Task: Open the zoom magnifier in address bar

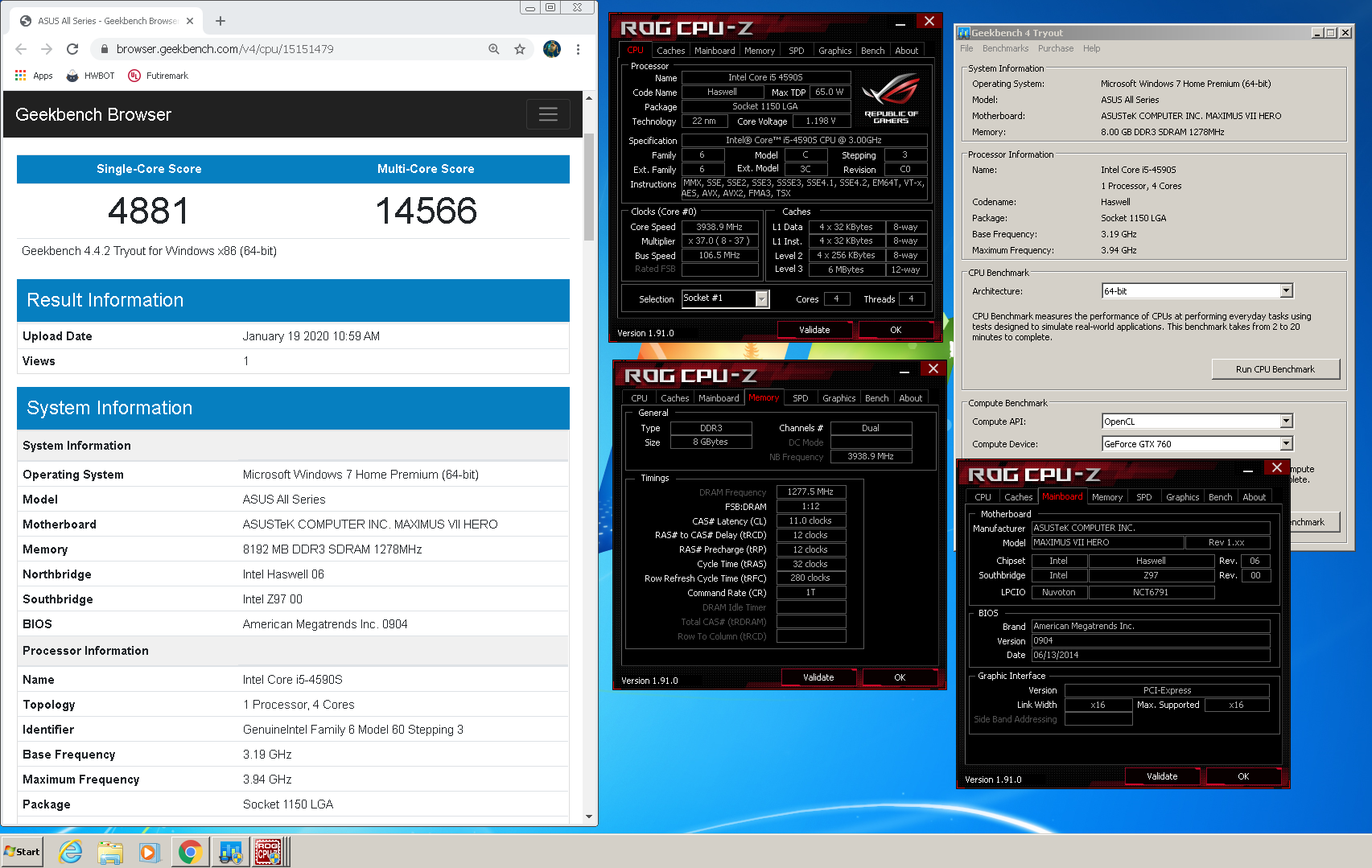Action: click(x=494, y=49)
